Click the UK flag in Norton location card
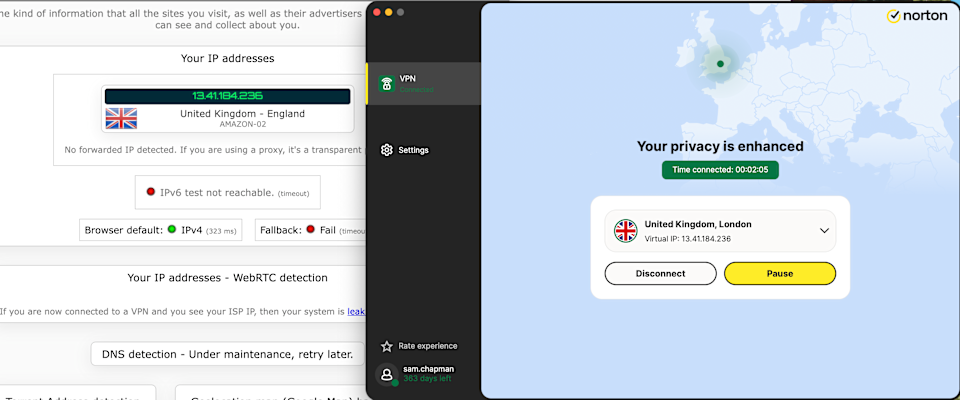 pyautogui.click(x=626, y=231)
